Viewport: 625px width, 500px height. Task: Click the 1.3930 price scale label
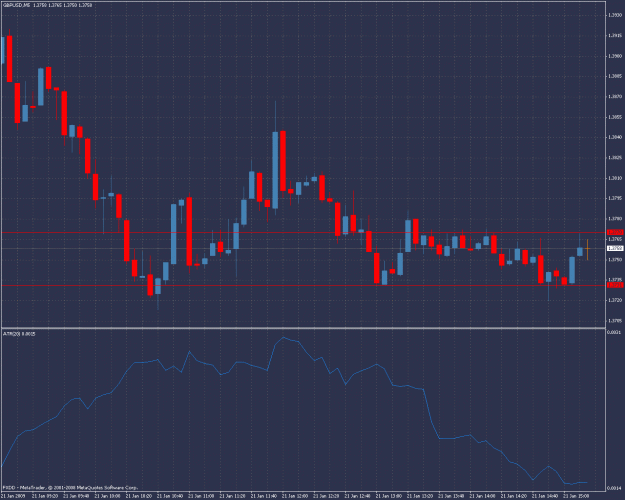tap(615, 15)
